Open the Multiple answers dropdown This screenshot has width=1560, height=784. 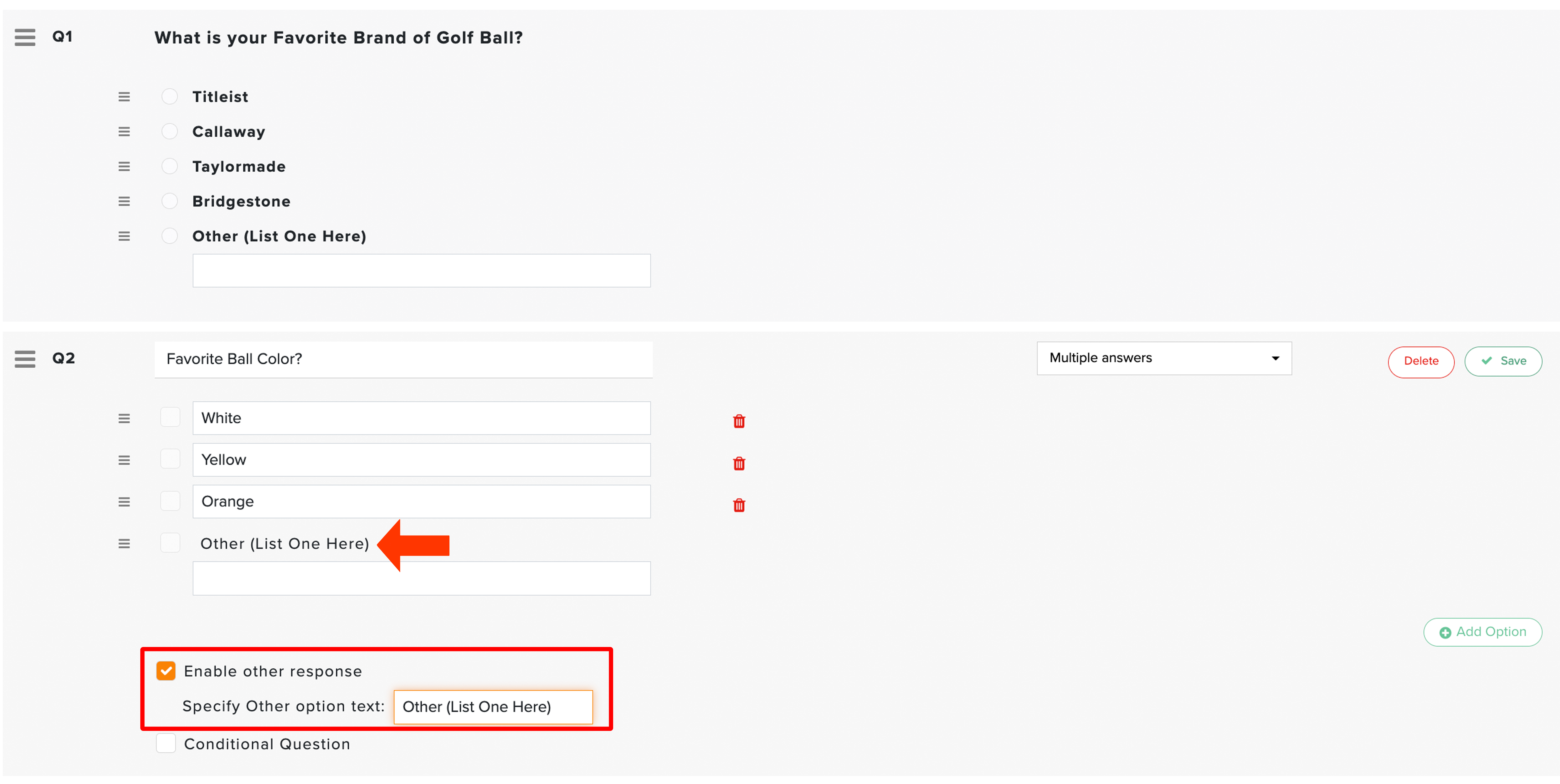pyautogui.click(x=1164, y=358)
